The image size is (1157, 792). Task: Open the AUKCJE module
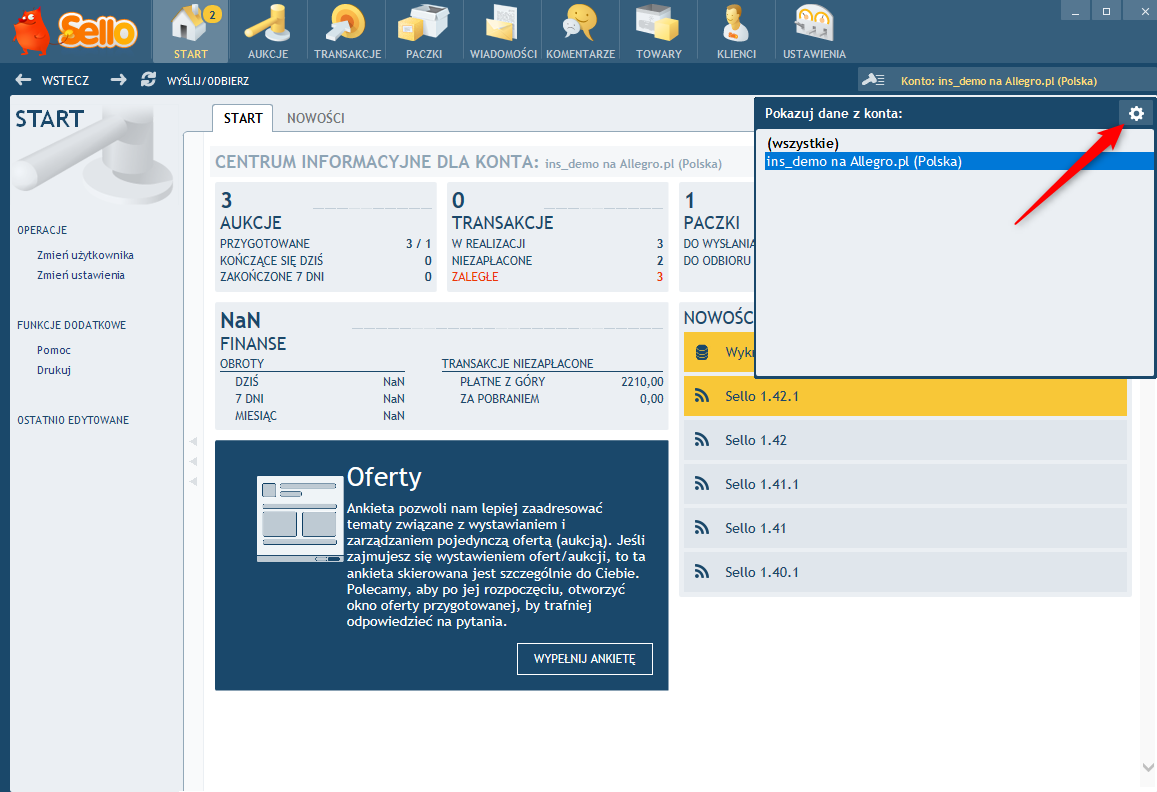268,32
